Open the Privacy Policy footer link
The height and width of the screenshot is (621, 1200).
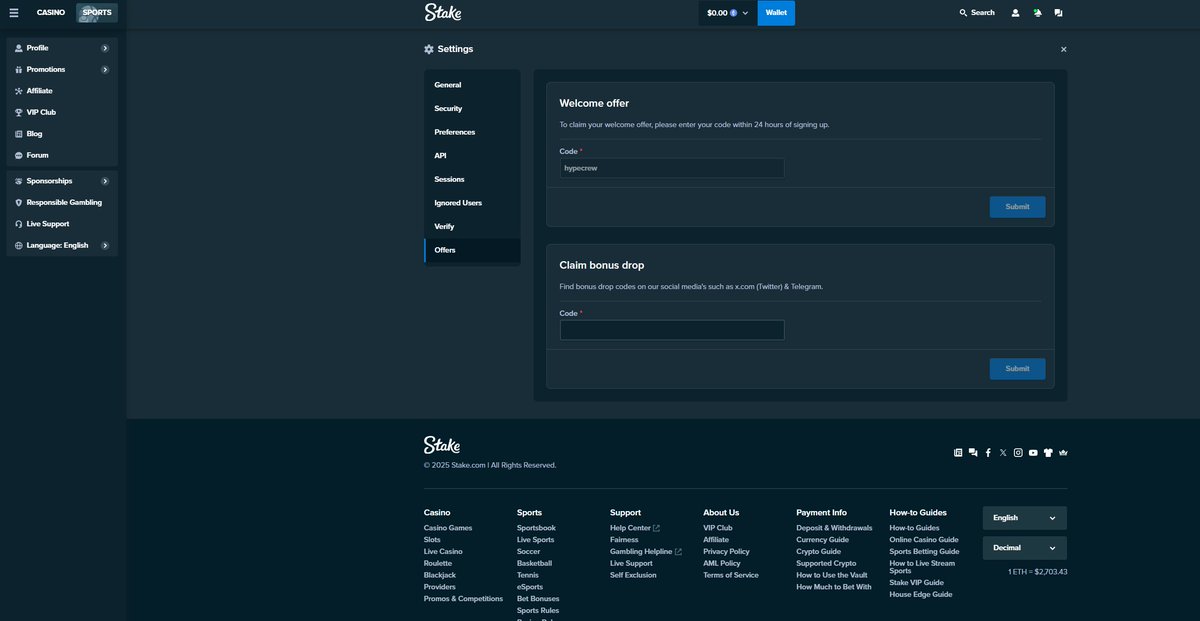pos(726,552)
